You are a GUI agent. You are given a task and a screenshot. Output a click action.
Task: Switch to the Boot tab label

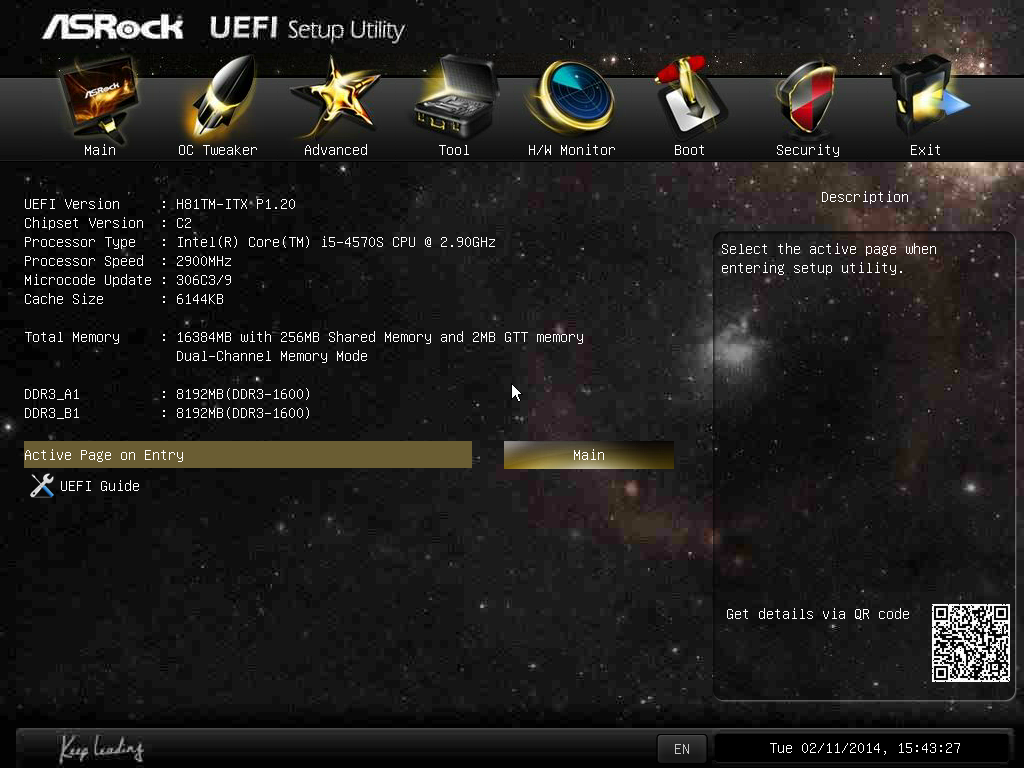coord(689,150)
